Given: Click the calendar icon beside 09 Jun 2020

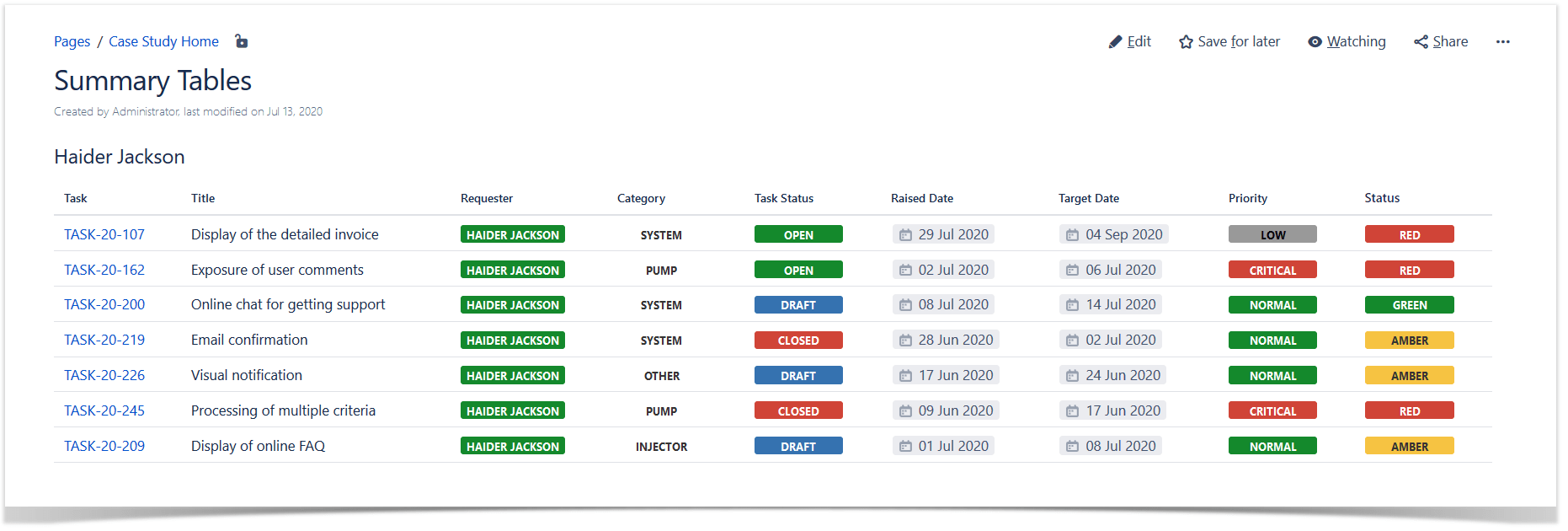Looking at the screenshot, I should coord(905,411).
